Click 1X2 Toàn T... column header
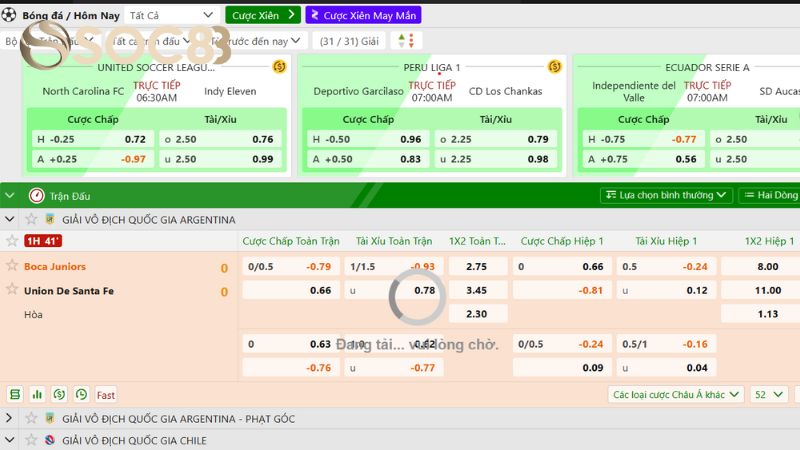This screenshot has height=450, width=800. tap(477, 241)
